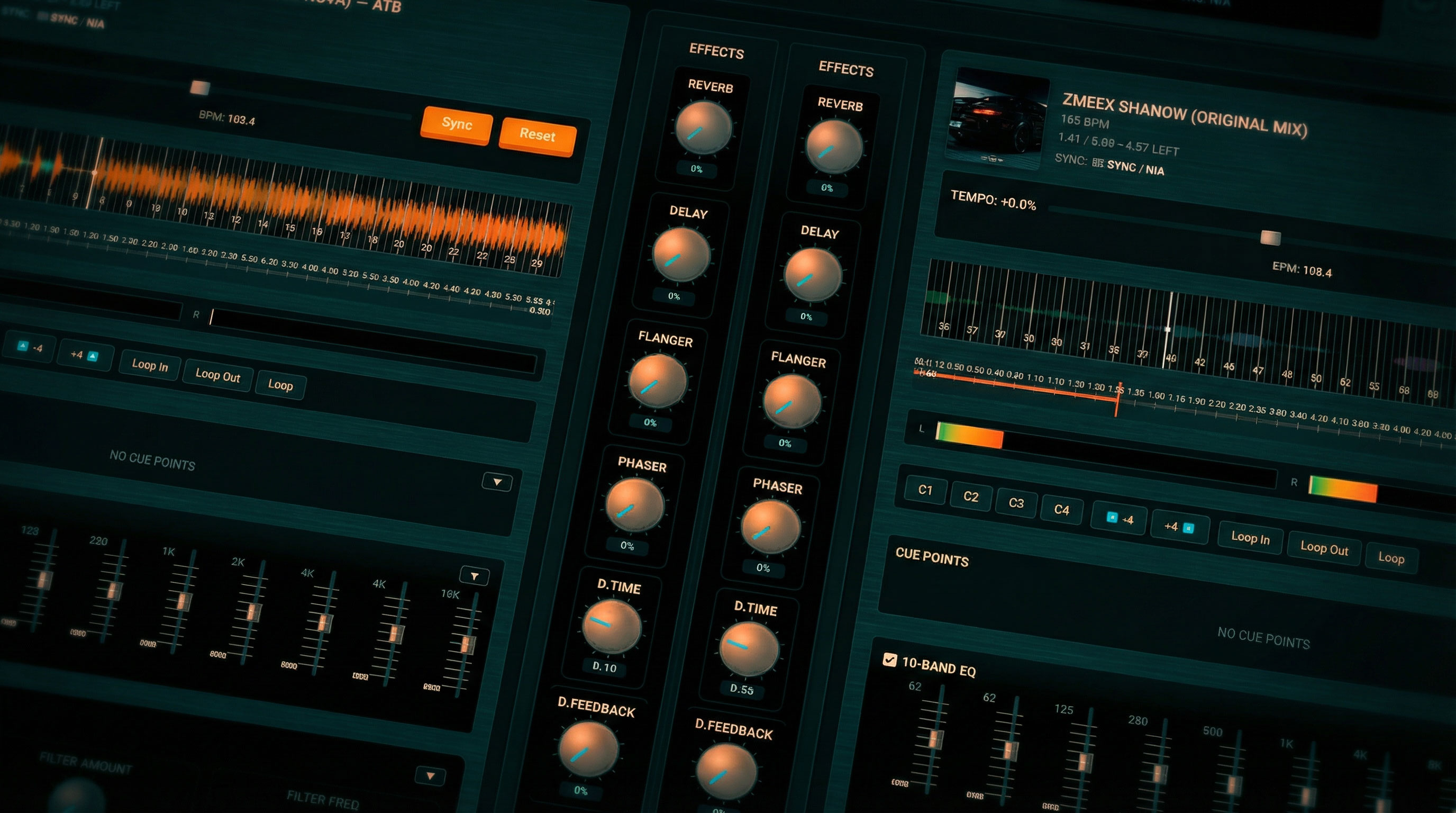Click the right column Reverb knob
1456x813 pixels.
point(833,147)
